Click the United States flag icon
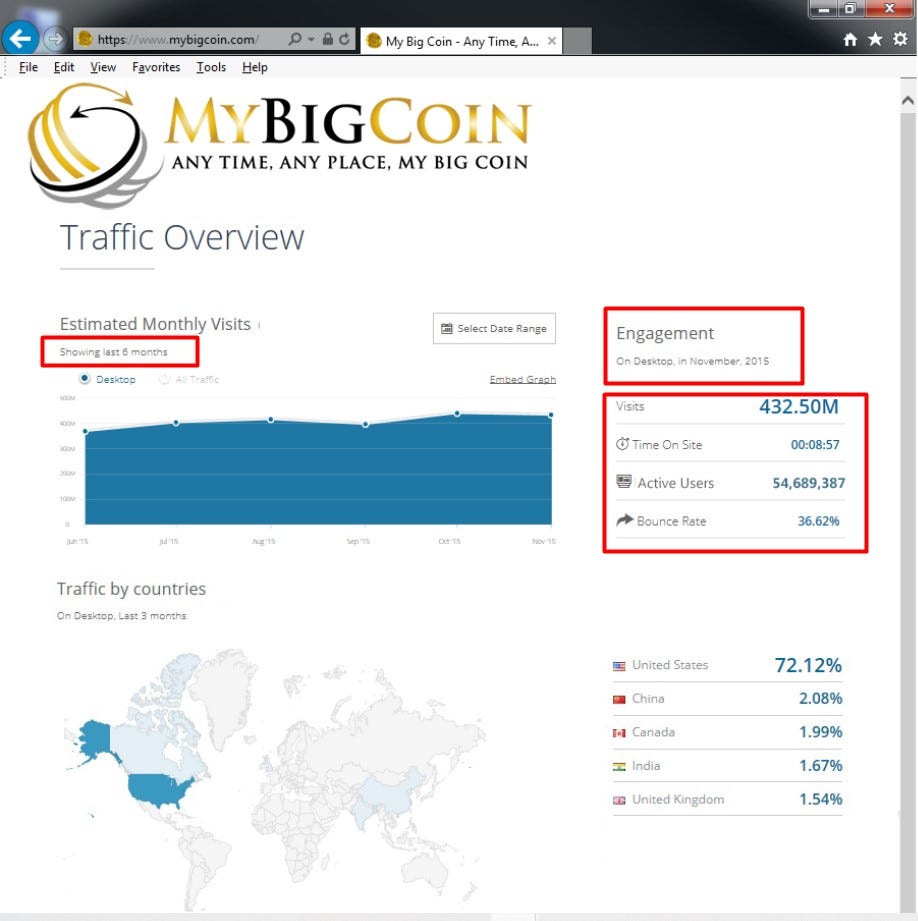The width and height of the screenshot is (918, 921). [619, 666]
